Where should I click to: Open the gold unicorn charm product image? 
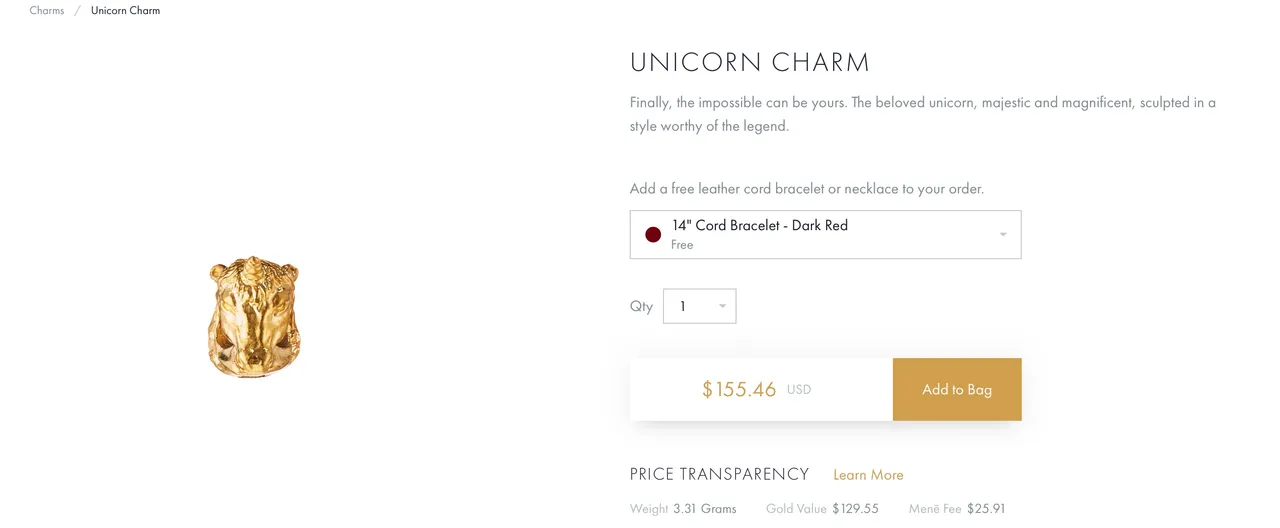[x=254, y=317]
